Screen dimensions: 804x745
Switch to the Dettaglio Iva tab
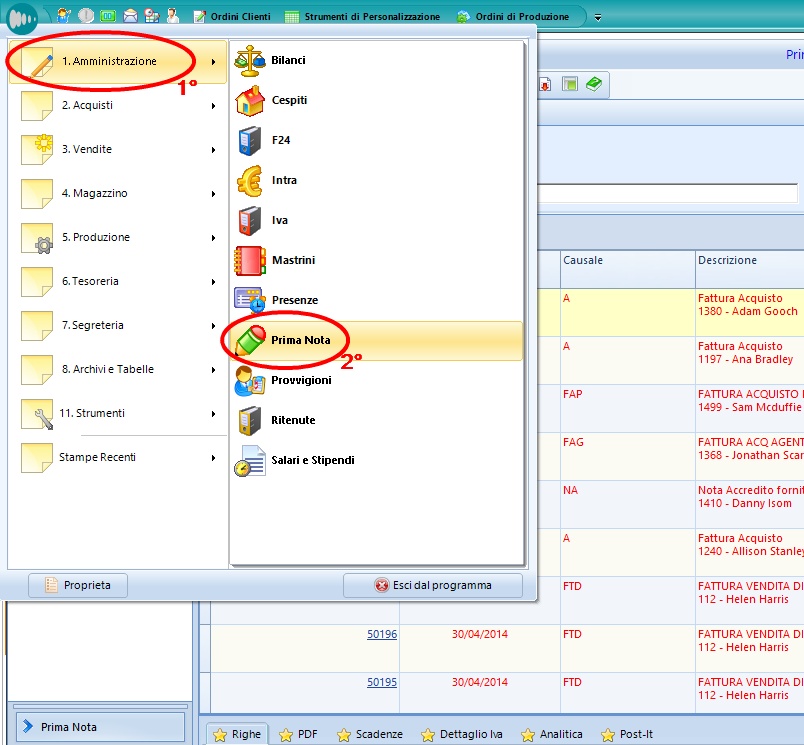point(461,734)
